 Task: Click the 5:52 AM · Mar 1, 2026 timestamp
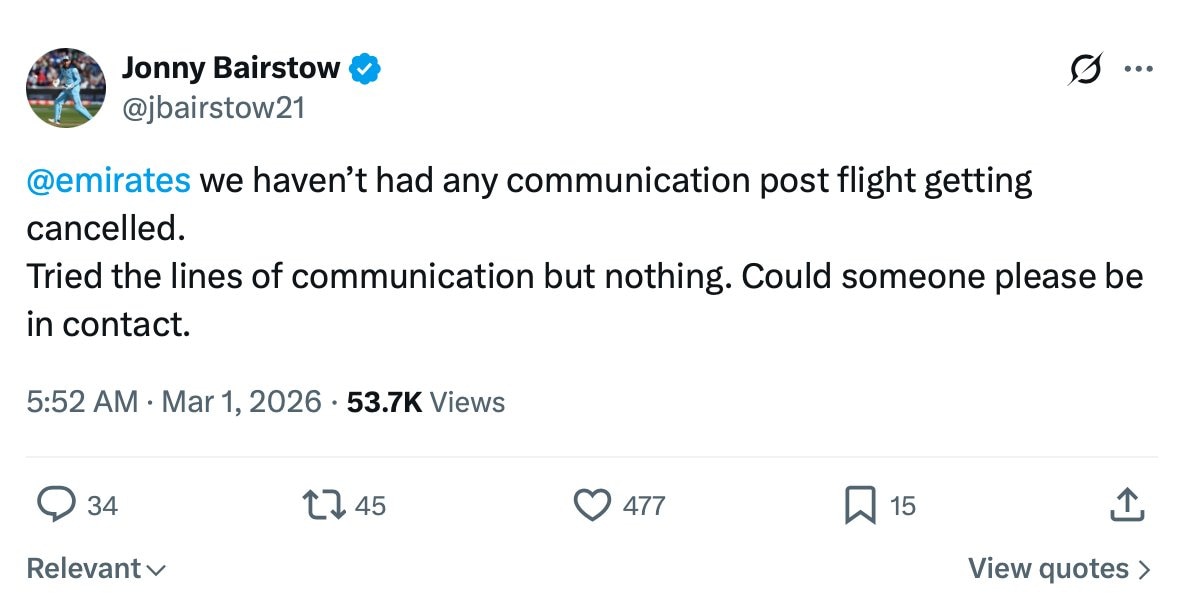(174, 402)
